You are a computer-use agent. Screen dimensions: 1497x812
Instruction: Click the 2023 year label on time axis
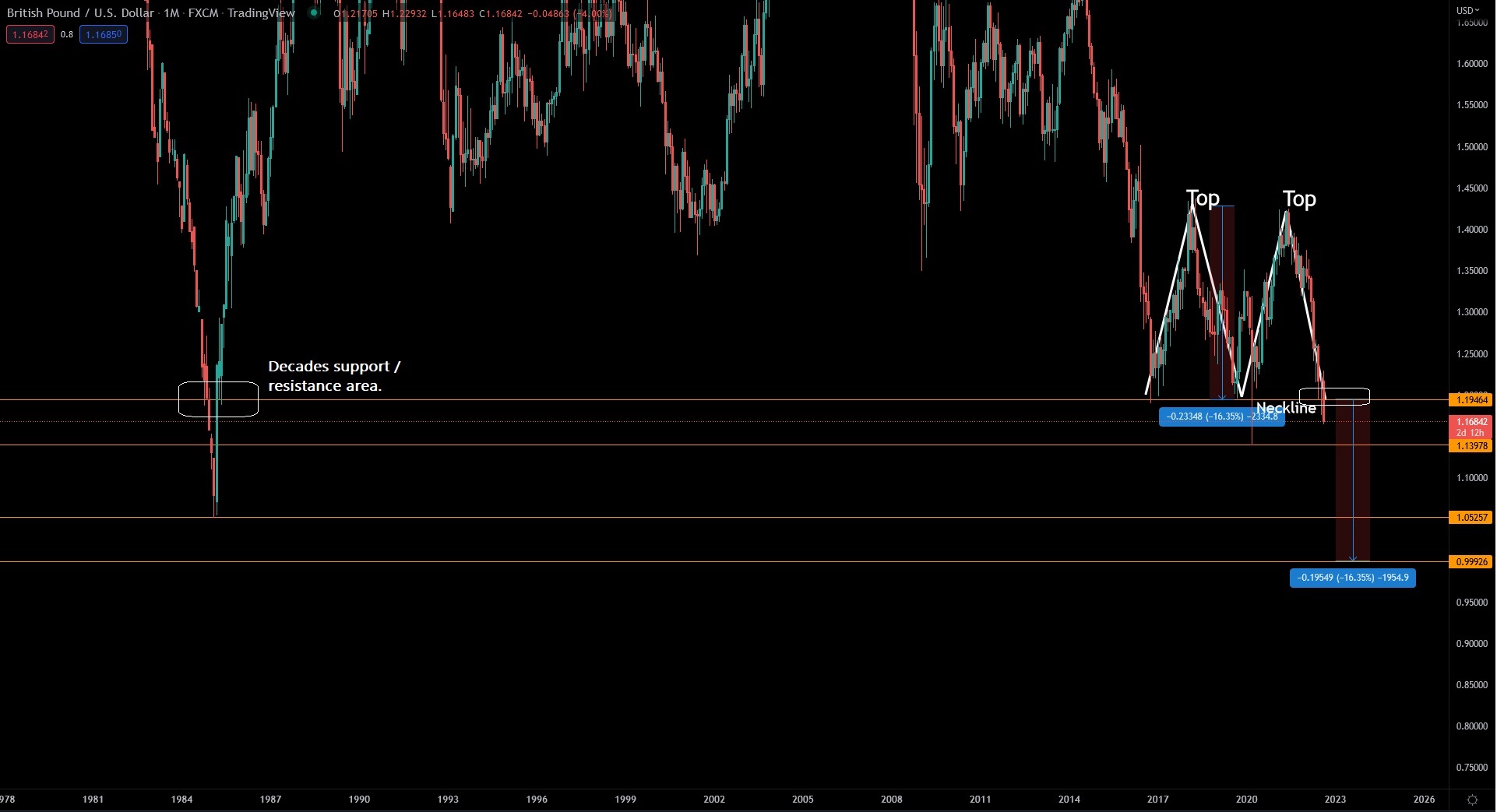tap(1336, 799)
